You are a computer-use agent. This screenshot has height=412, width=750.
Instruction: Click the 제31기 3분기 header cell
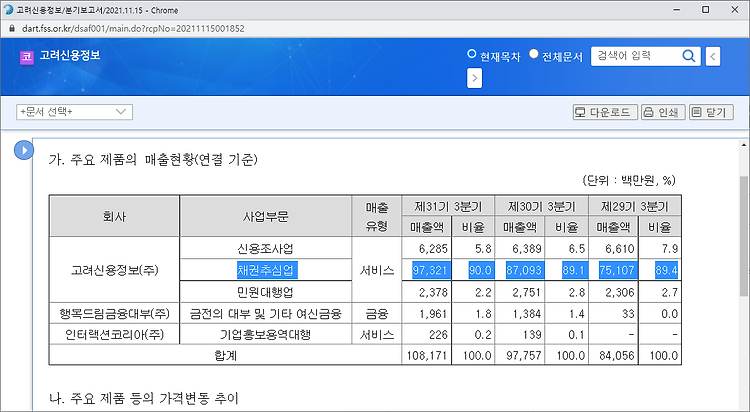(448, 206)
